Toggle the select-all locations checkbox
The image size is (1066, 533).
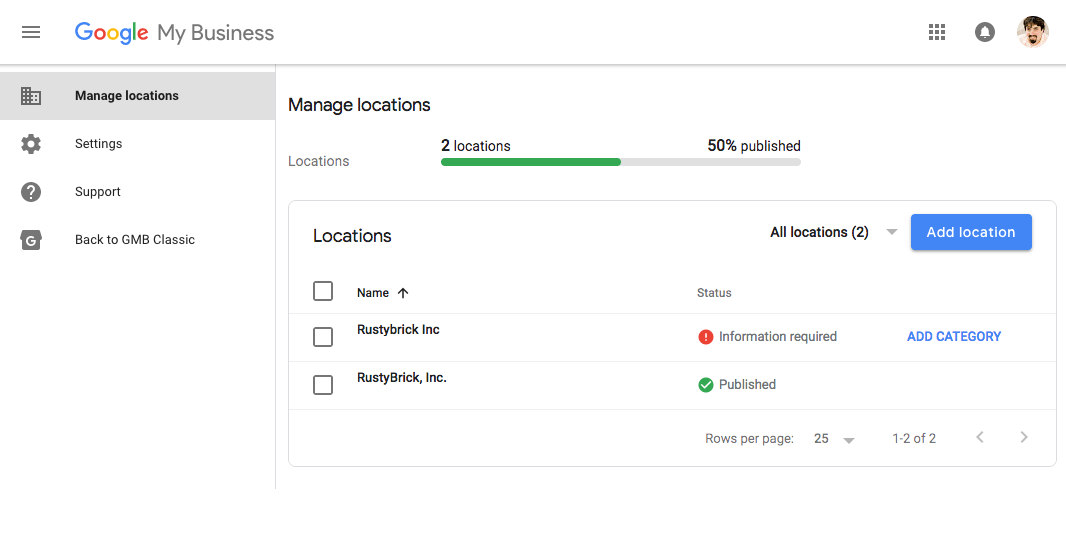pyautogui.click(x=323, y=291)
